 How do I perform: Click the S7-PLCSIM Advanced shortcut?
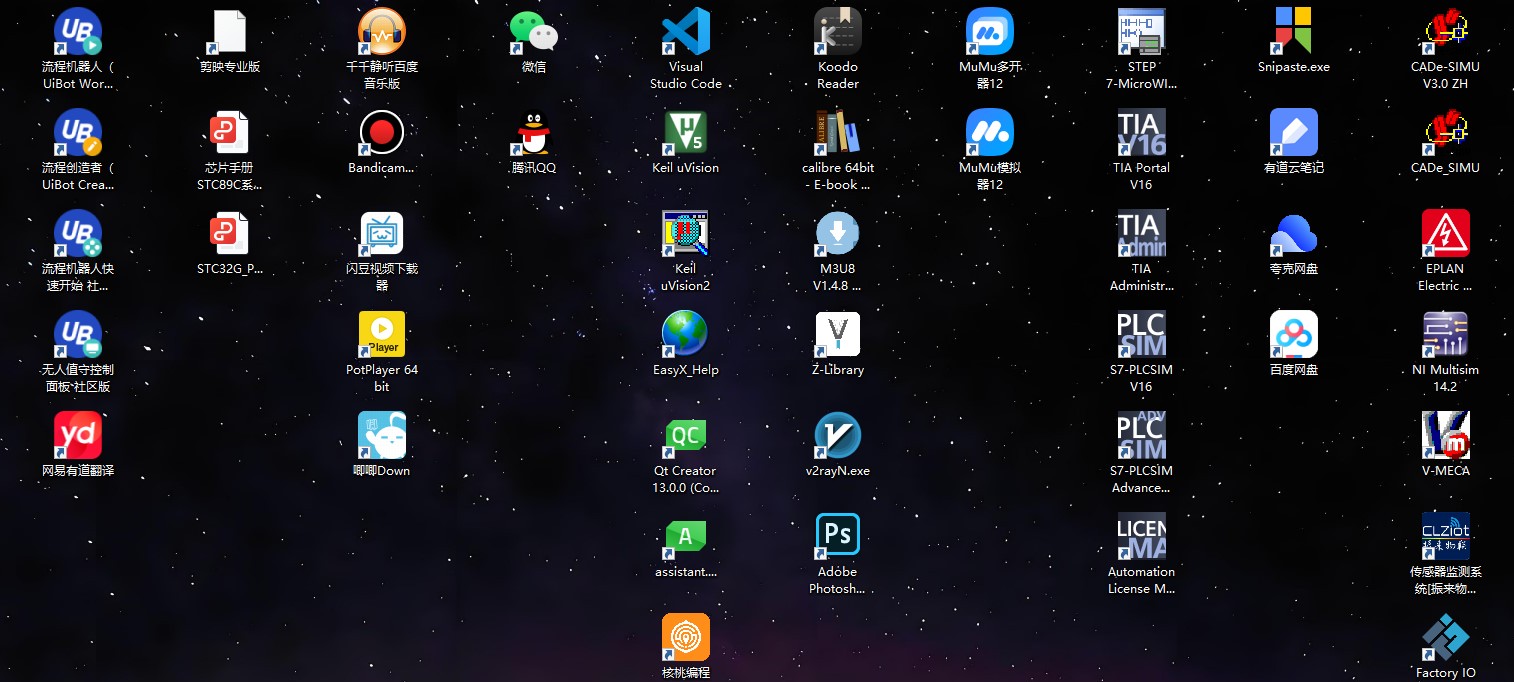click(x=1142, y=436)
